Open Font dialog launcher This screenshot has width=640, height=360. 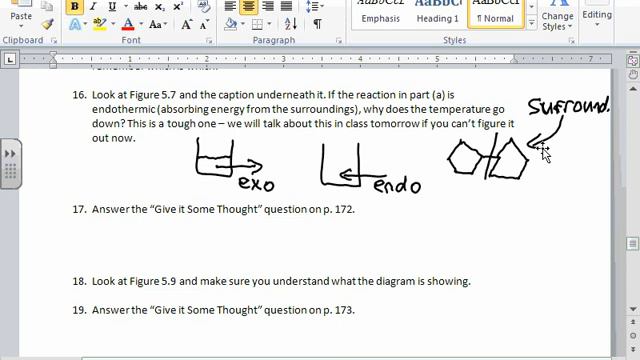tap(209, 40)
